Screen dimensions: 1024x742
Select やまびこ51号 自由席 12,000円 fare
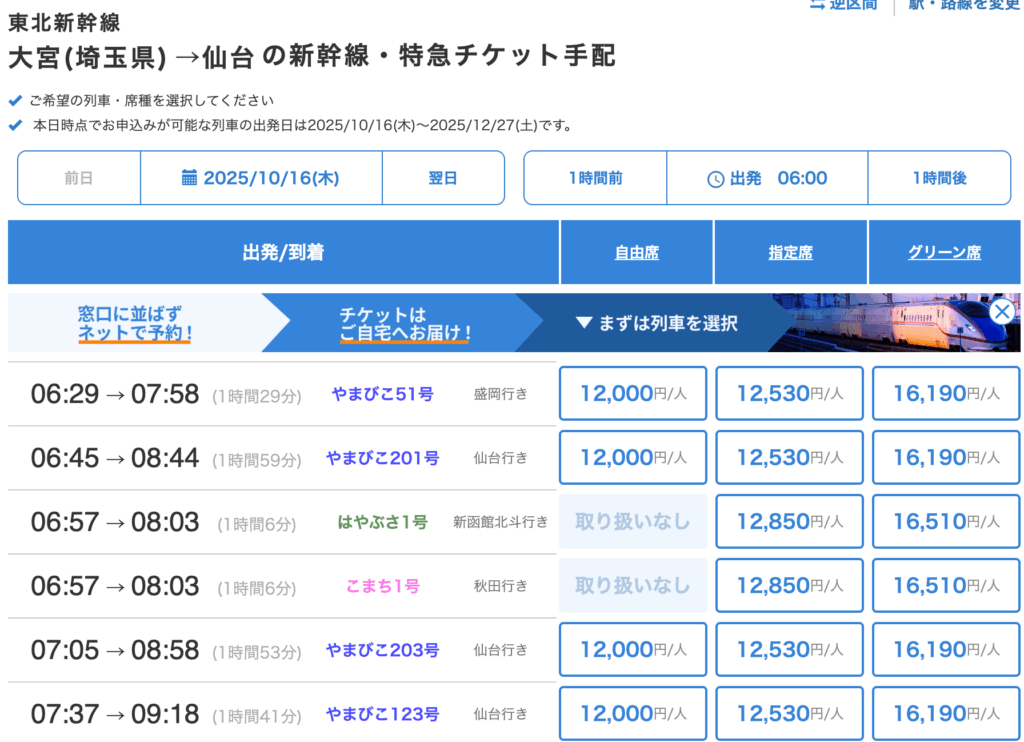tap(633, 393)
